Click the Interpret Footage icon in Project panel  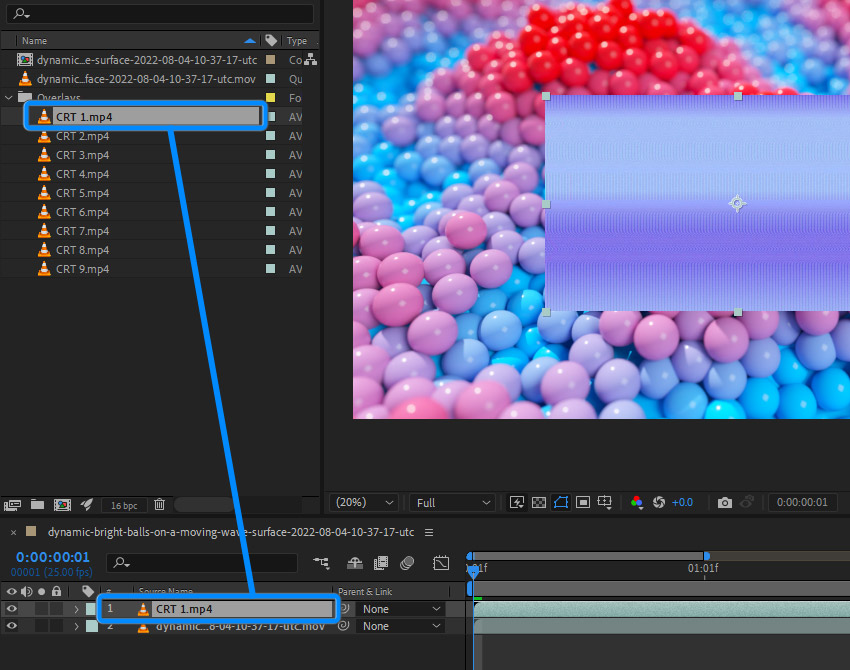point(12,505)
